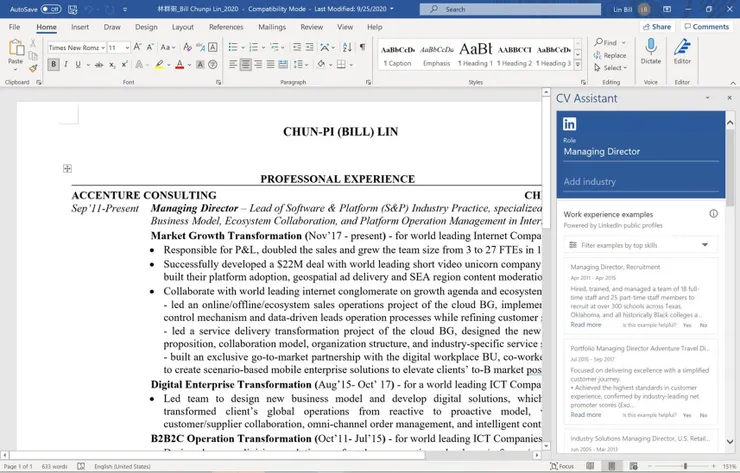
Task: Switch to Focus mode
Action: [x=562, y=466]
